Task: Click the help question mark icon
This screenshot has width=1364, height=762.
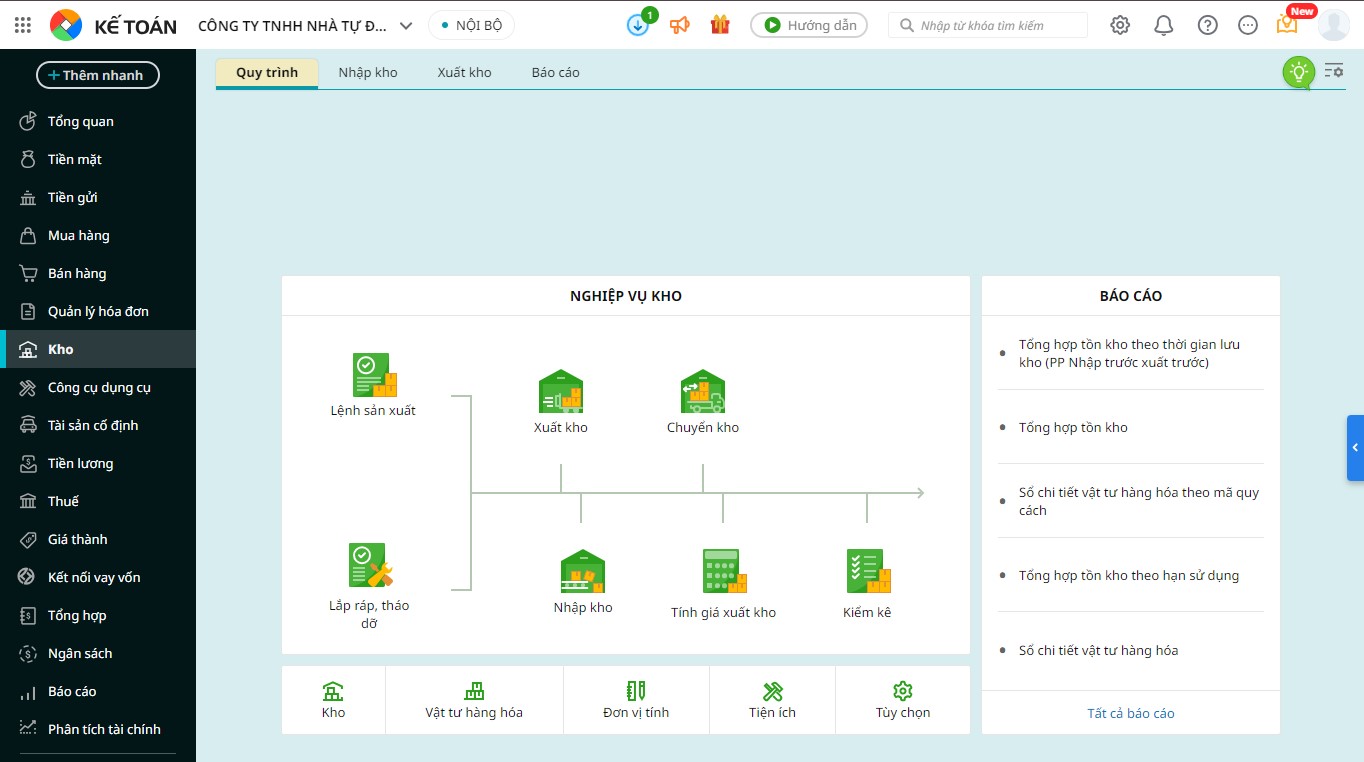Action: 1208,25
